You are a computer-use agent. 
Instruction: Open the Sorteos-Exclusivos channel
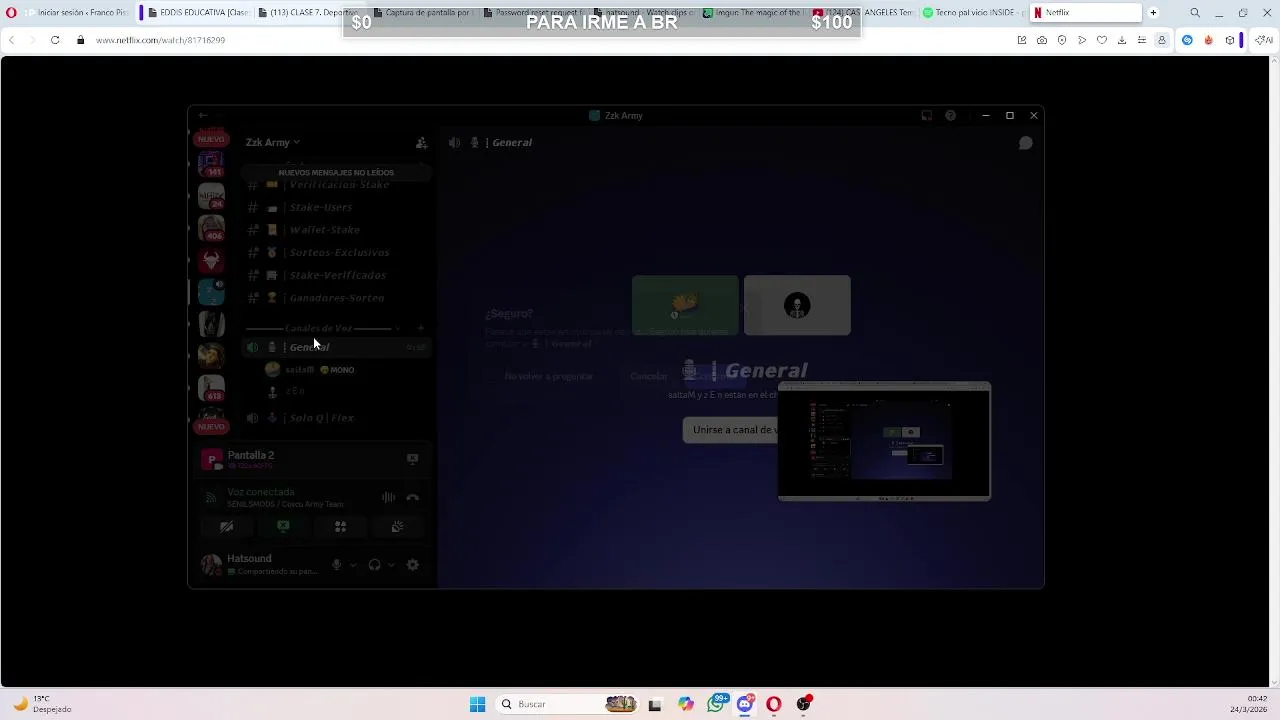click(x=338, y=253)
